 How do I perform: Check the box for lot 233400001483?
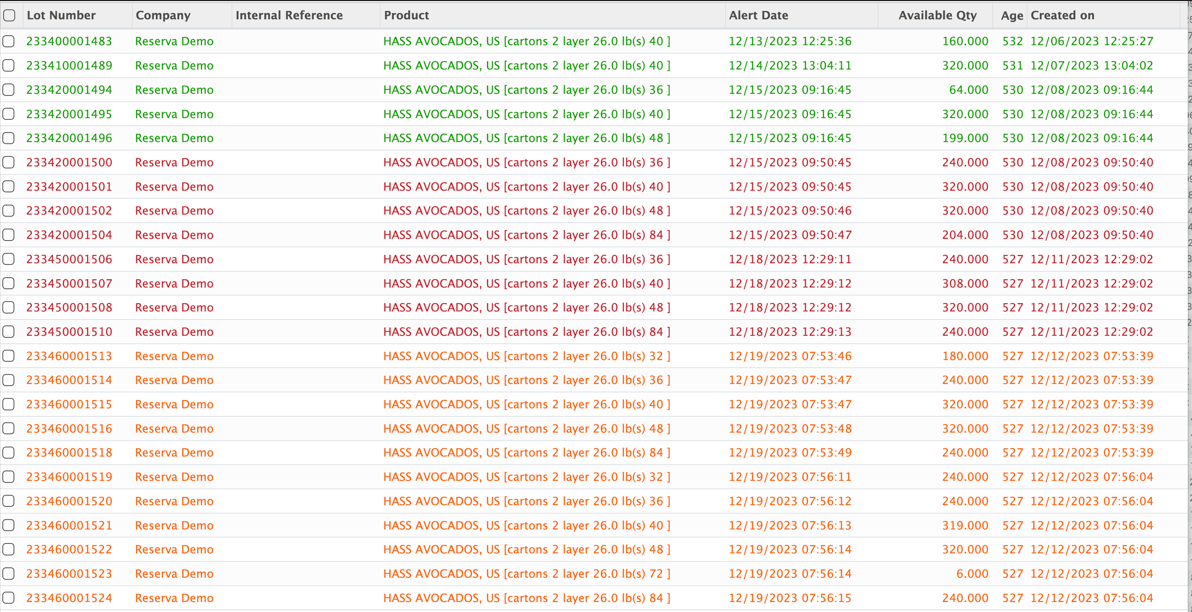(8, 42)
